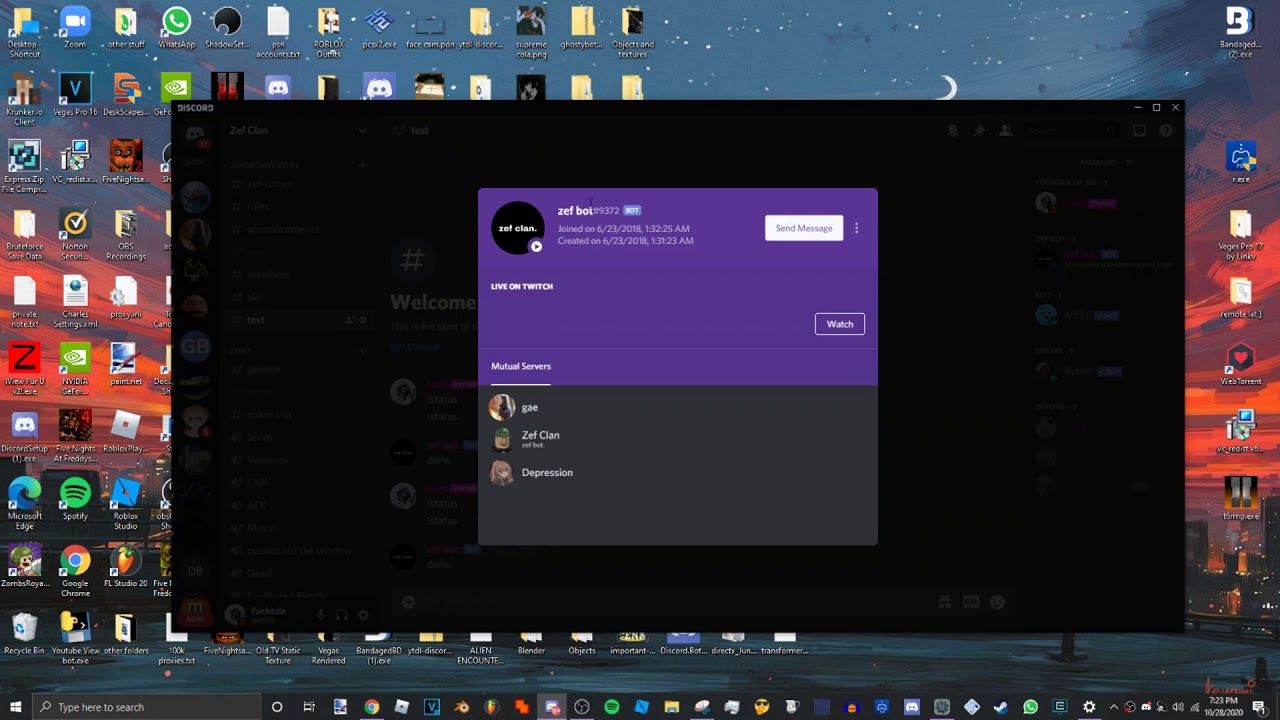Open the Zef Clan mutual server
This screenshot has width=1280, height=720.
pos(677,438)
